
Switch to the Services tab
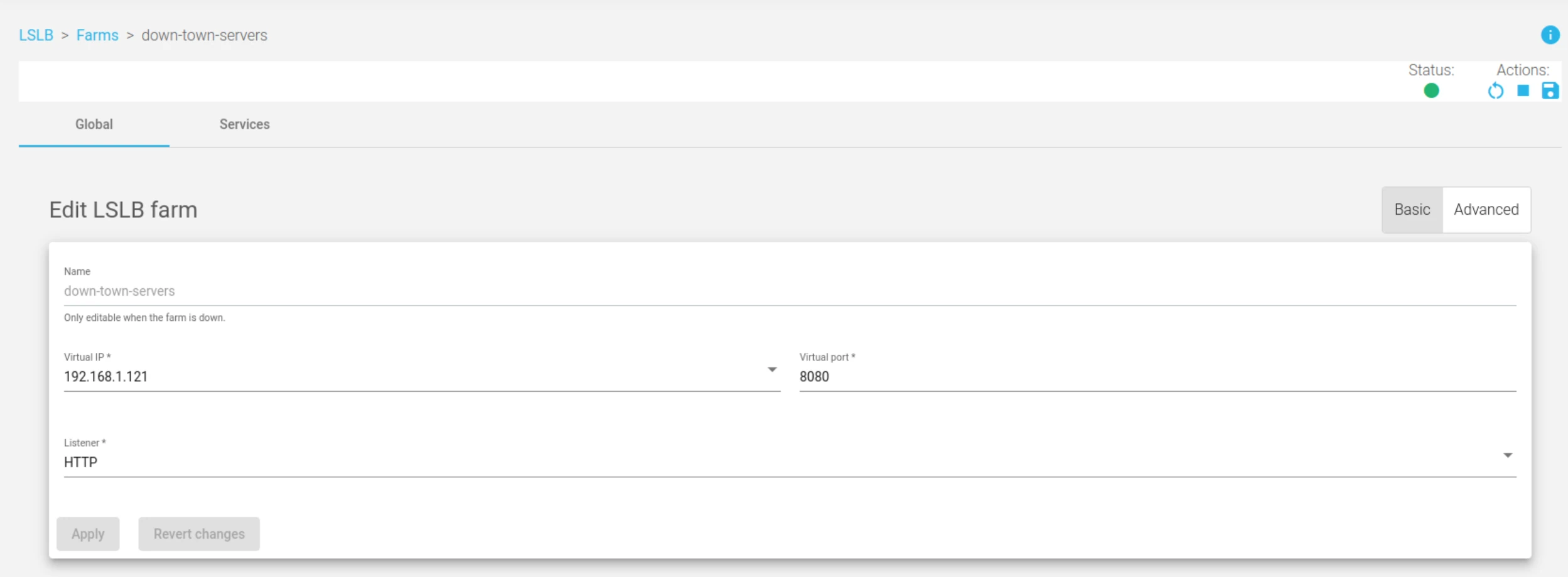tap(244, 124)
